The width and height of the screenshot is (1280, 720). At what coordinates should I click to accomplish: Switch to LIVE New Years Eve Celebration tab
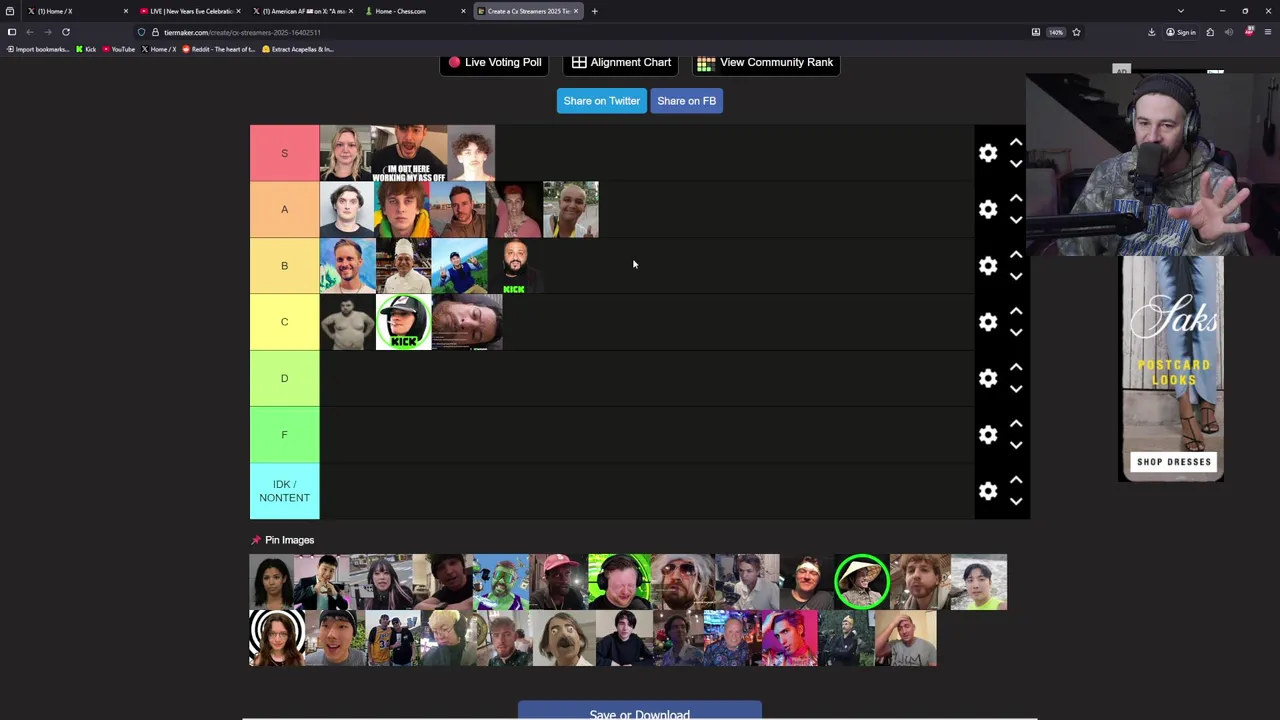[x=190, y=11]
